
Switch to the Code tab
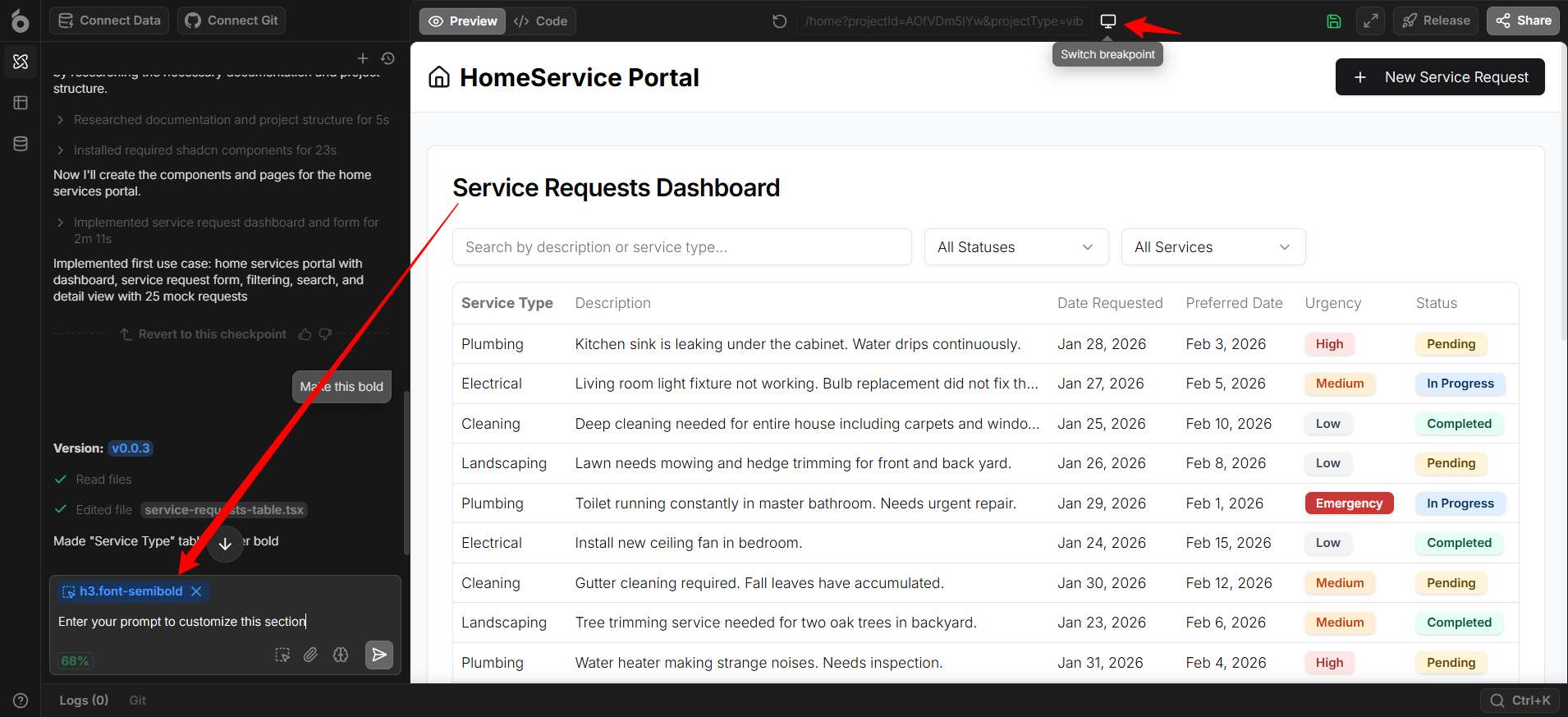pos(540,21)
